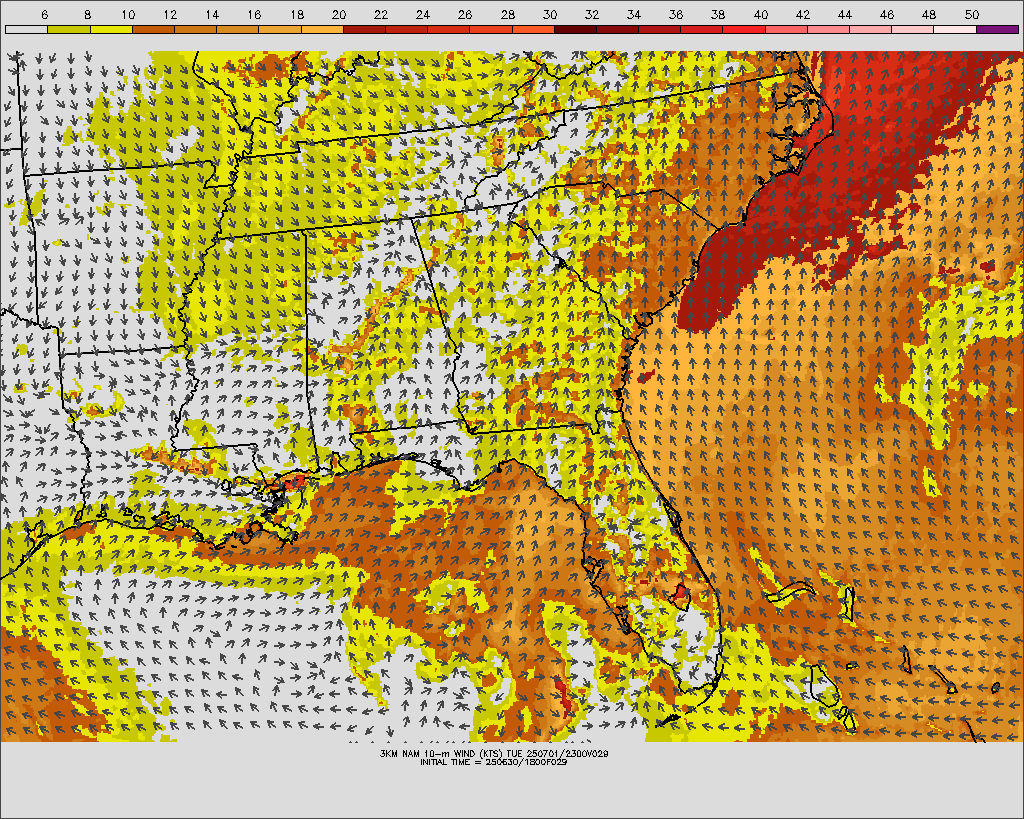Select legend swatch between 12 and 14

click(x=195, y=29)
